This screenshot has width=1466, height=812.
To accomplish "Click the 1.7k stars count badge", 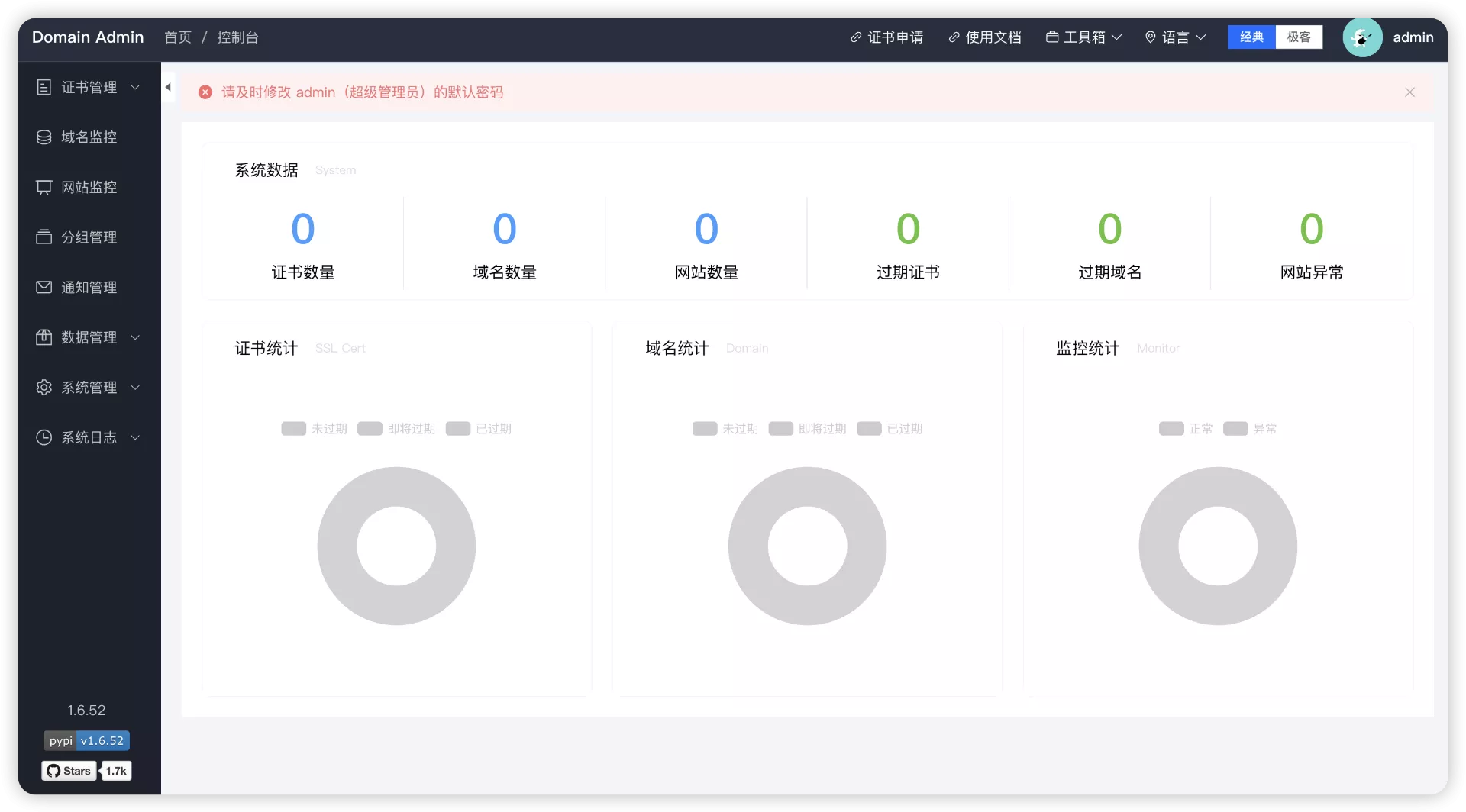I will tap(116, 771).
